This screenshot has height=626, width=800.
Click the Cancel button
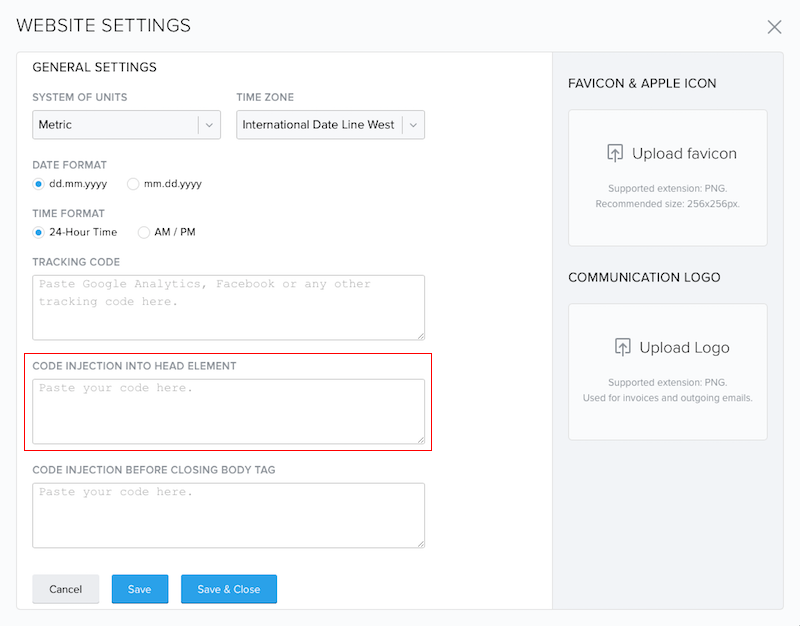pyautogui.click(x=65, y=589)
